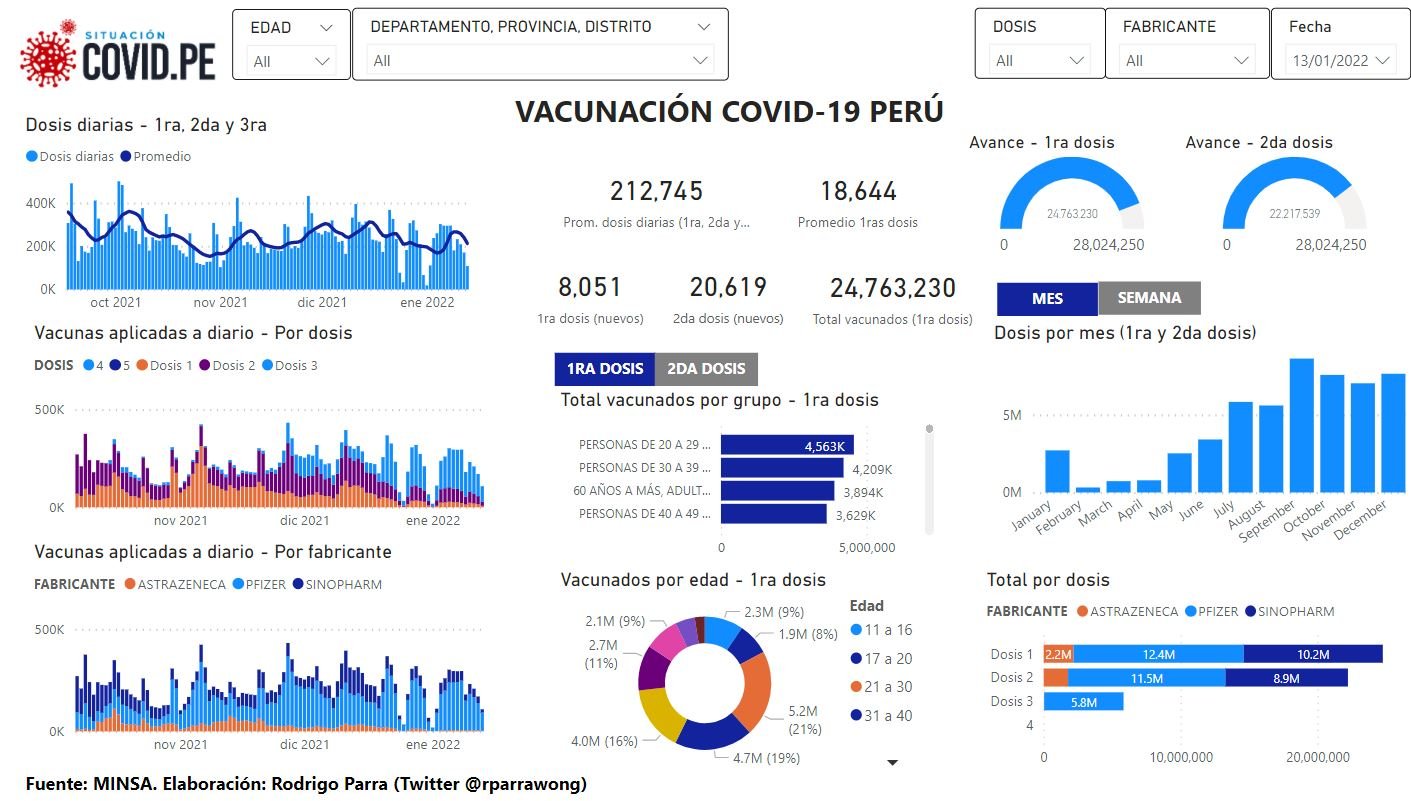This screenshot has width=1411, height=801.
Task: Select the Promedio legend marker
Action: tap(126, 157)
